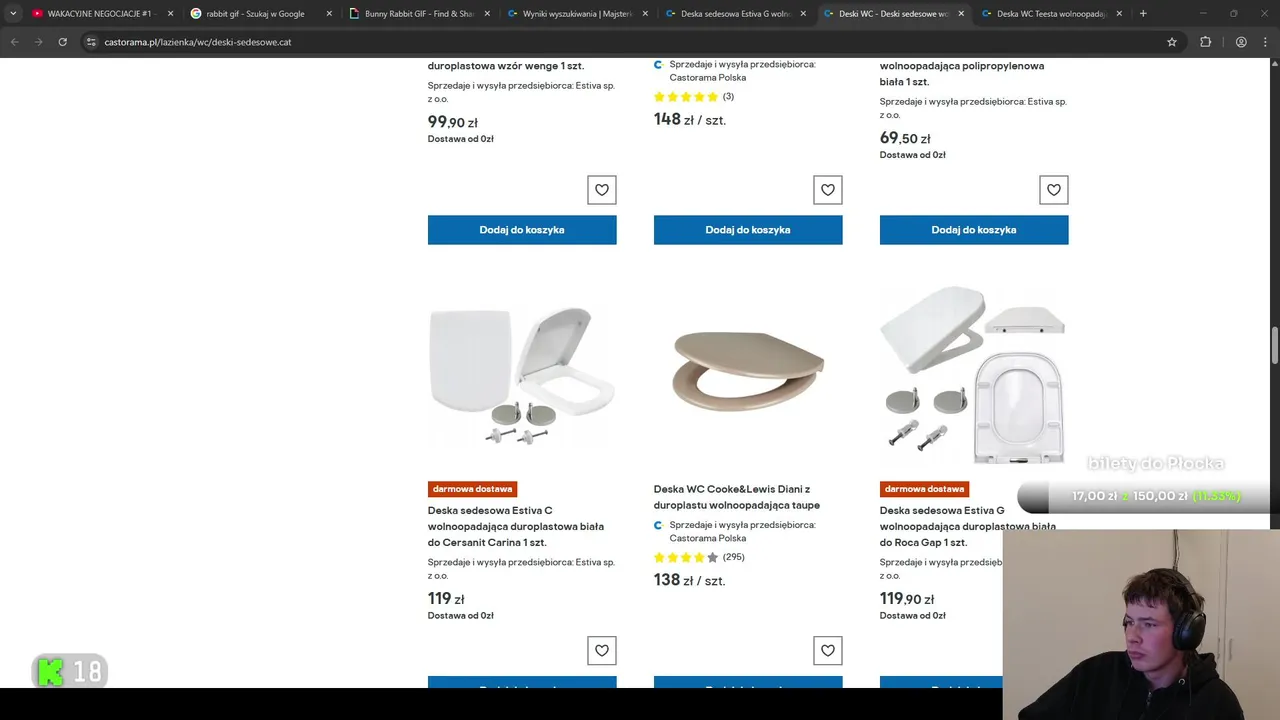1280x720 pixels.
Task: Open Chrome three-dot menu
Action: 1265,42
